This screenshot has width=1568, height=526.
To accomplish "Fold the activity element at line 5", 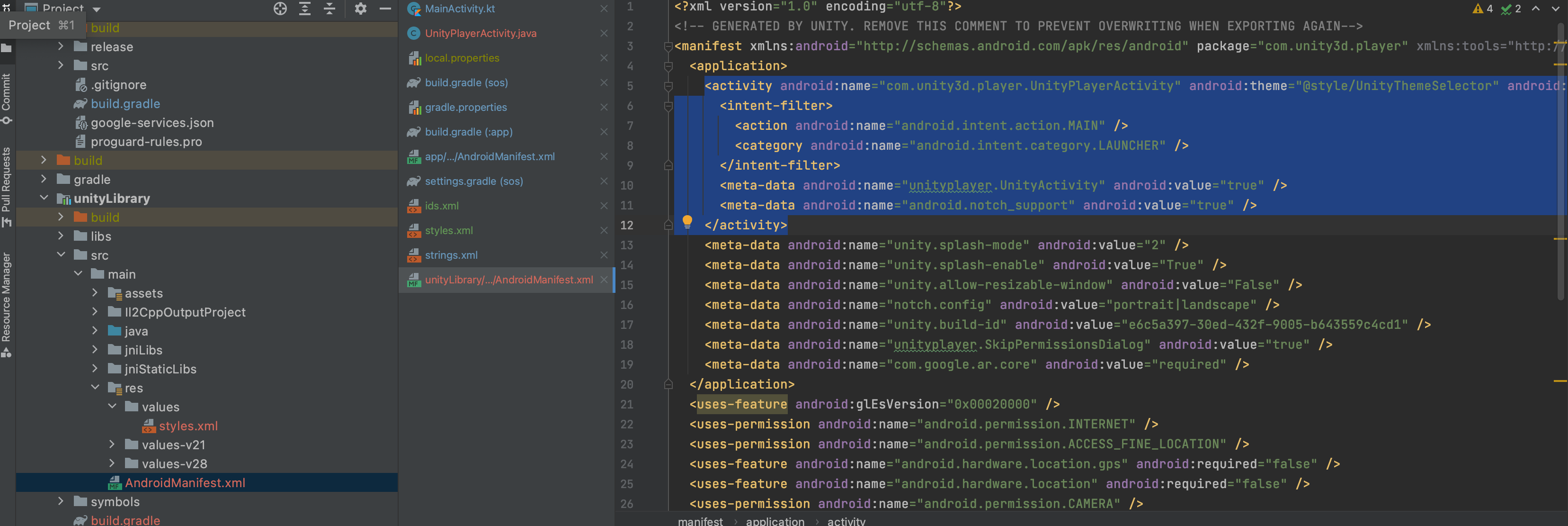I will (x=668, y=86).
